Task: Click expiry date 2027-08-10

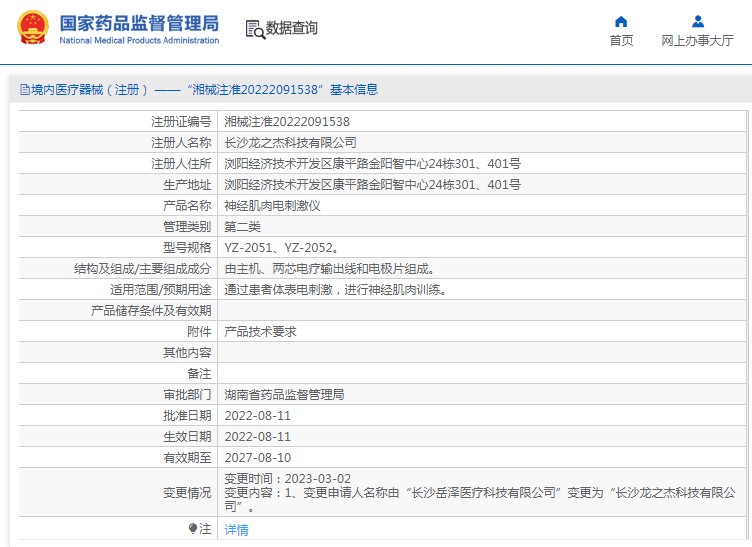Action: click(x=258, y=458)
